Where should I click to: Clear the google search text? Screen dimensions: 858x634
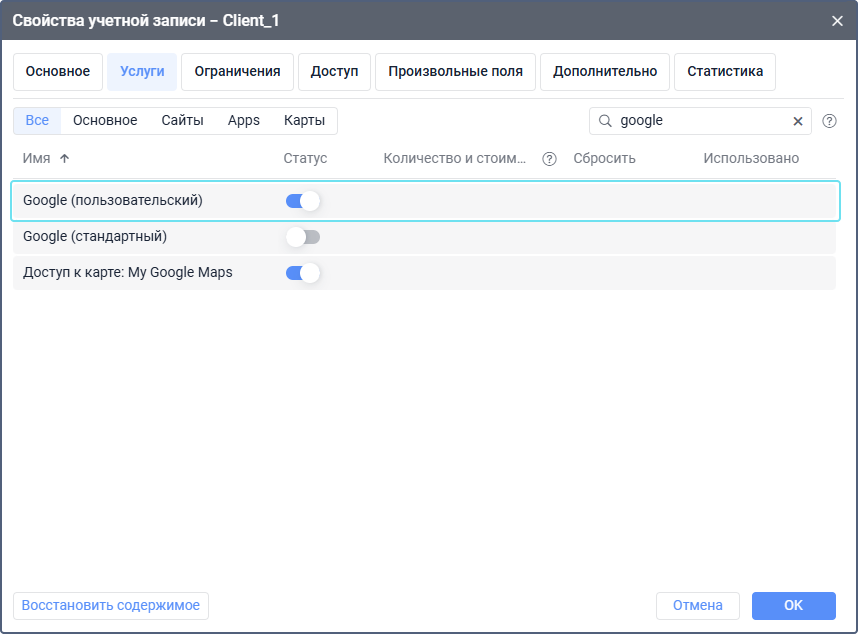click(798, 121)
